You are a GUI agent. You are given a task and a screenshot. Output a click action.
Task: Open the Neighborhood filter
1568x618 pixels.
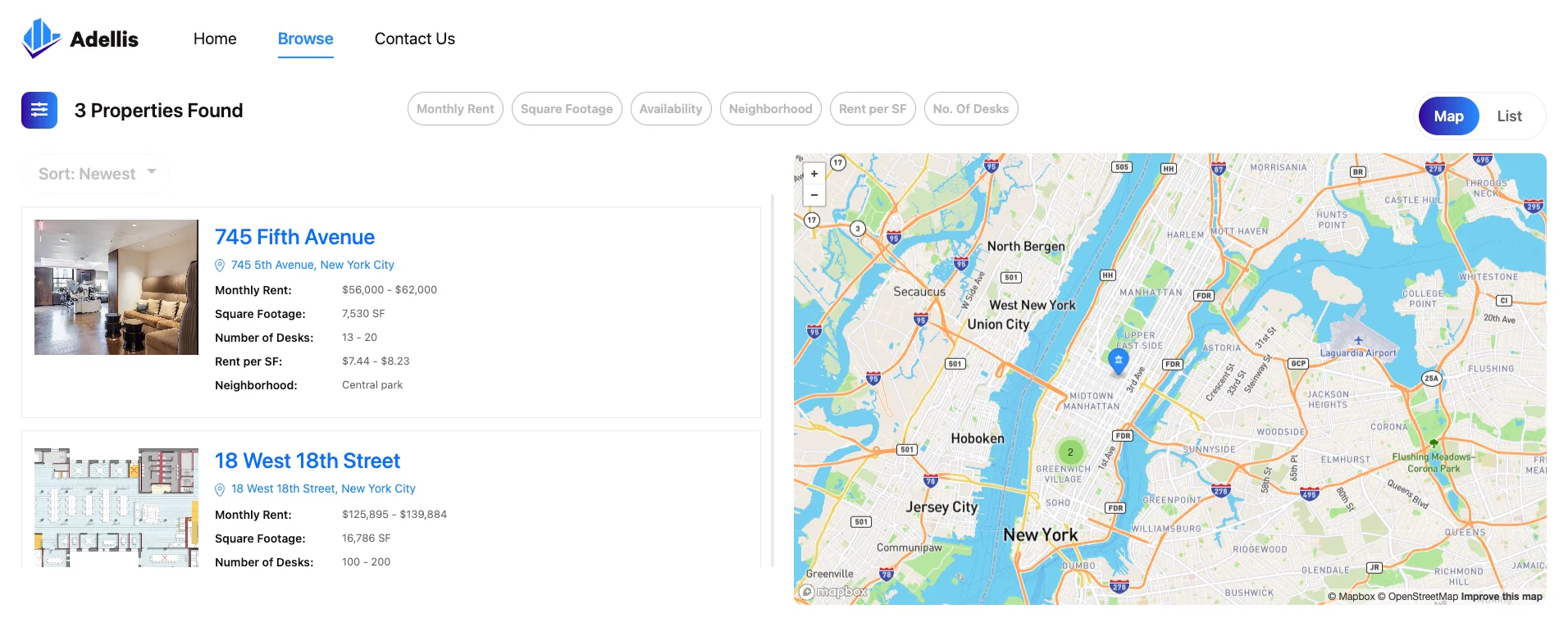click(x=770, y=109)
